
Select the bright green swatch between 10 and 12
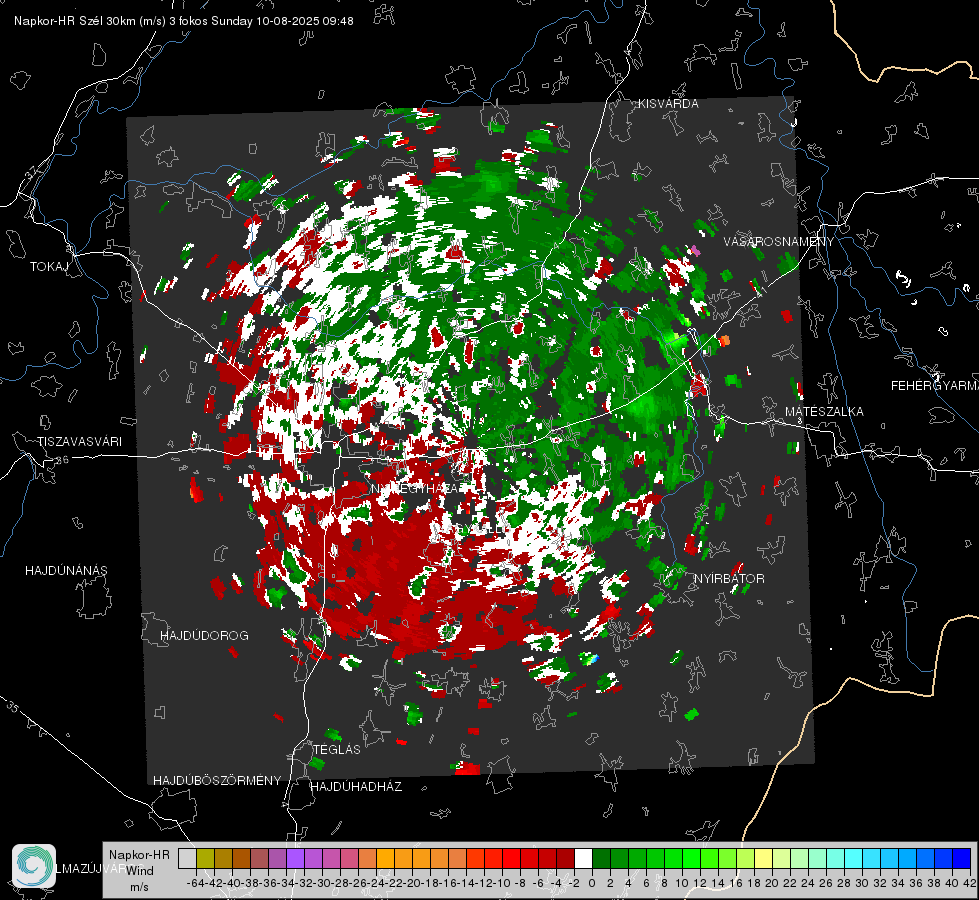(691, 858)
